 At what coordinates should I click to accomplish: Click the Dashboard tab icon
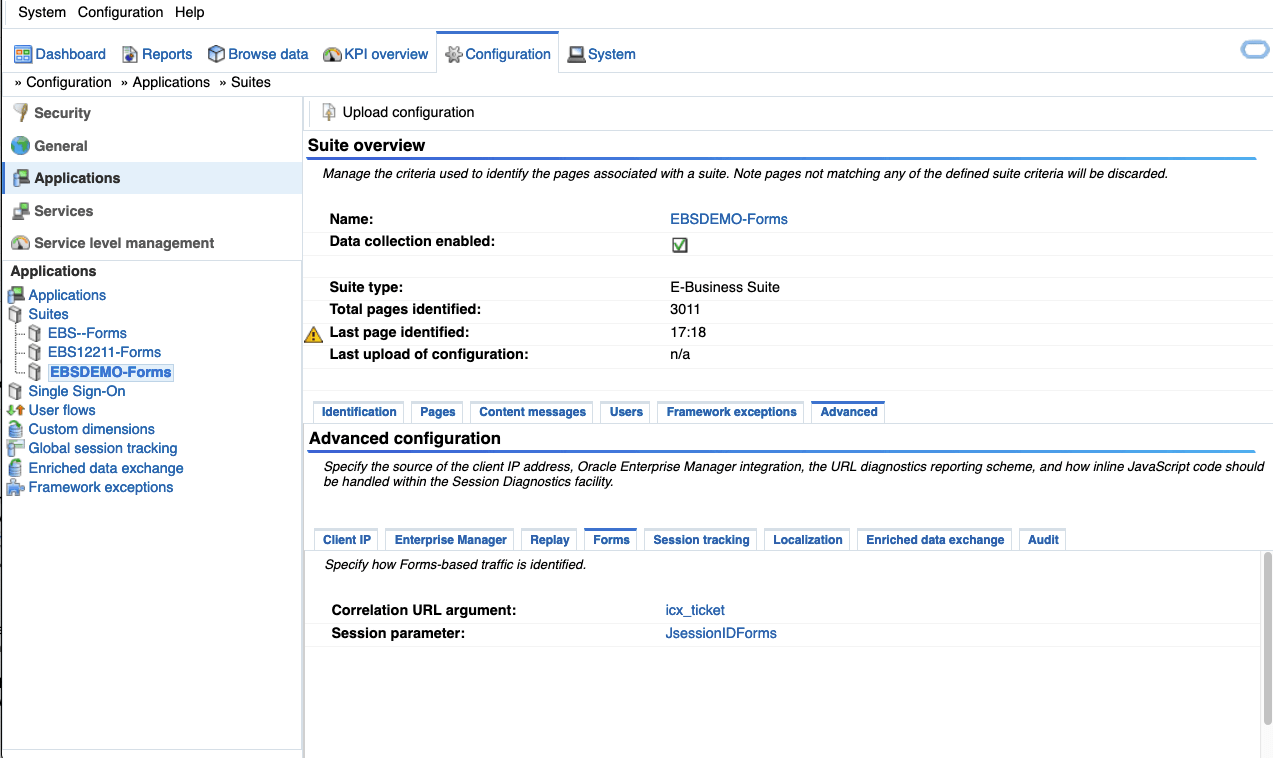[22, 54]
